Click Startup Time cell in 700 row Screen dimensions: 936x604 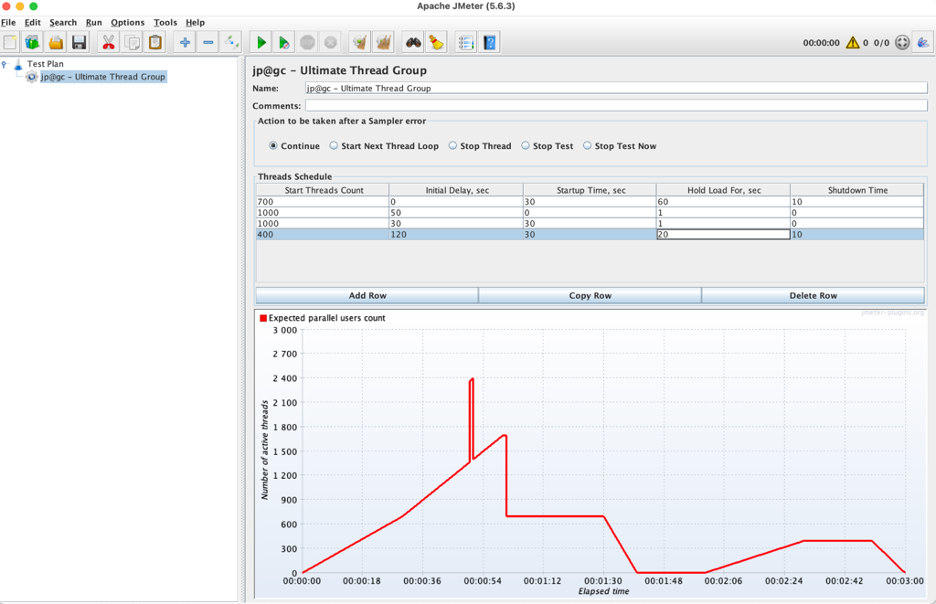coord(590,202)
